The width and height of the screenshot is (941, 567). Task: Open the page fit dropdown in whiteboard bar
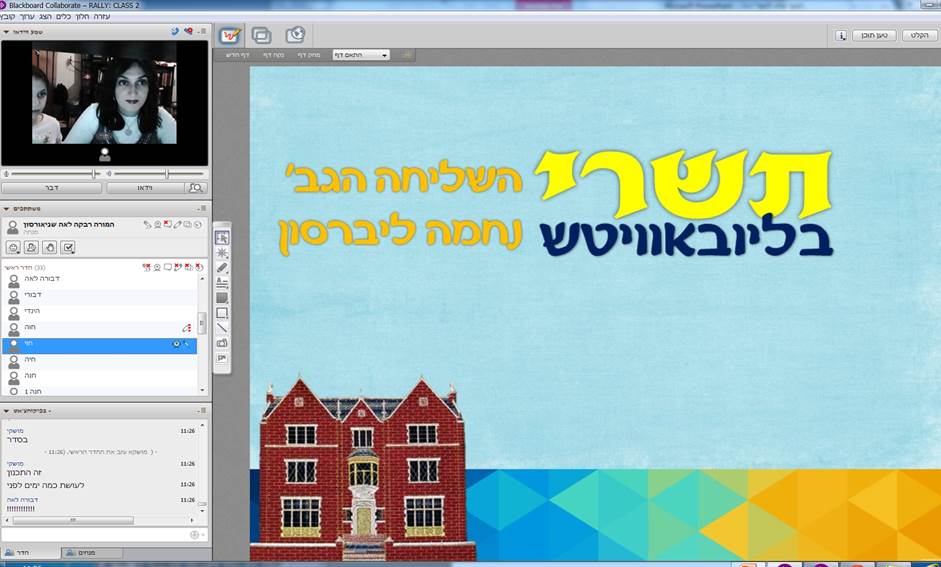[x=361, y=55]
